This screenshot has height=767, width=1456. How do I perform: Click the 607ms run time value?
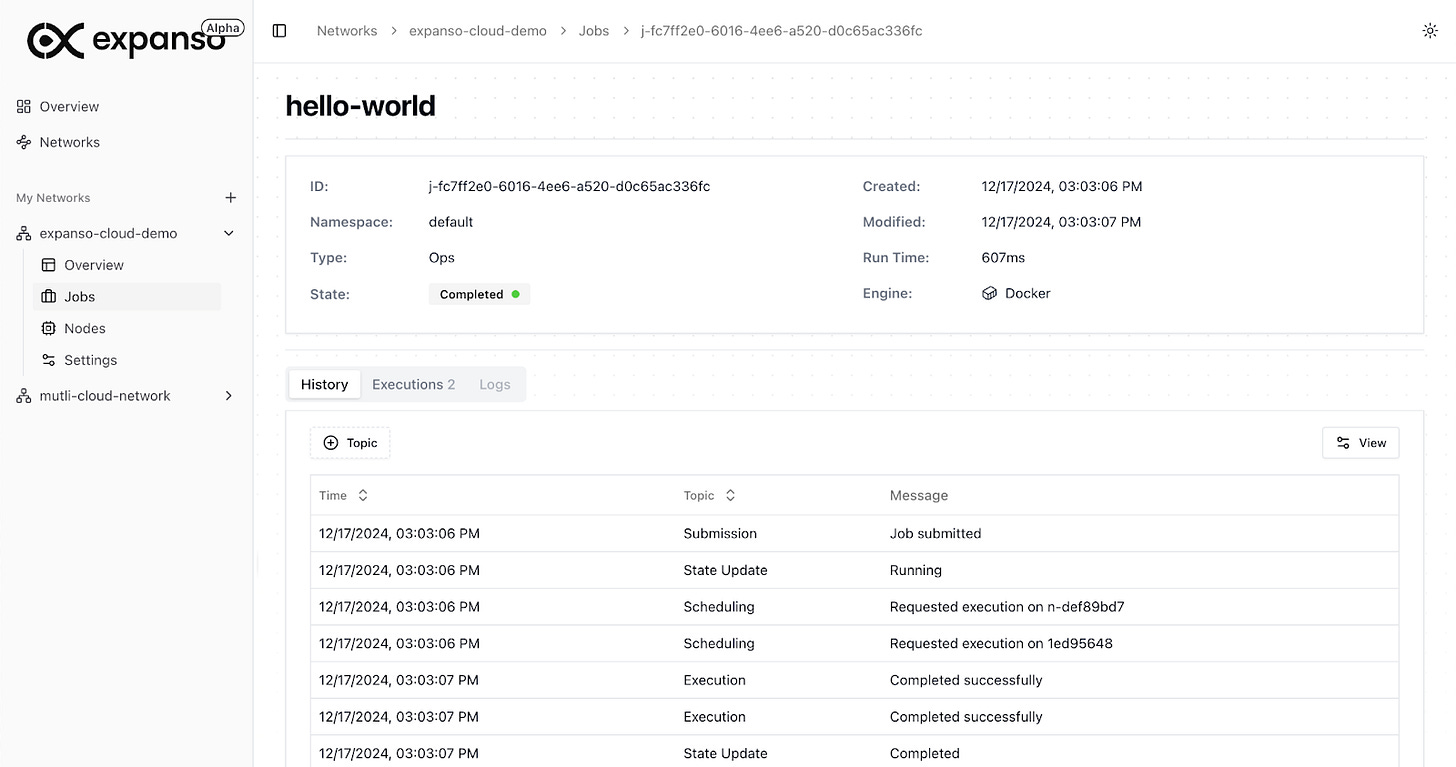[x=1003, y=257]
